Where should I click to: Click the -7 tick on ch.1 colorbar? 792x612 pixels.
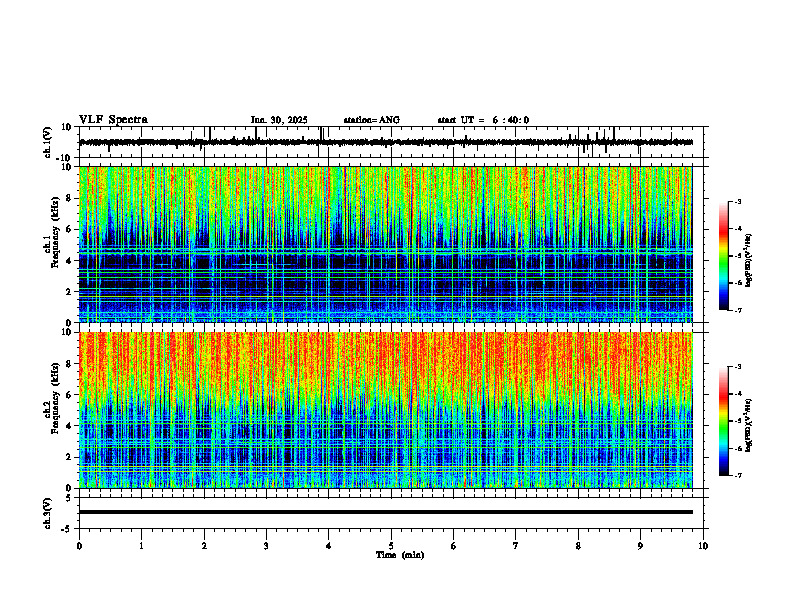tap(738, 310)
